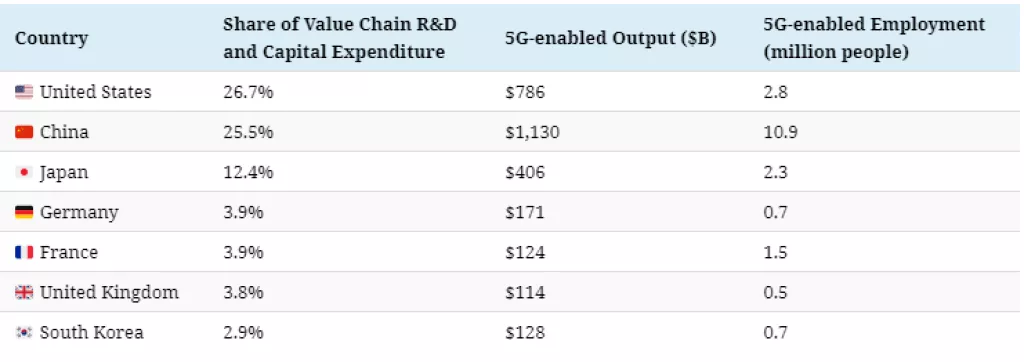The height and width of the screenshot is (362, 1024).
Task: Click the South Korea flag icon
Action: tap(24, 333)
